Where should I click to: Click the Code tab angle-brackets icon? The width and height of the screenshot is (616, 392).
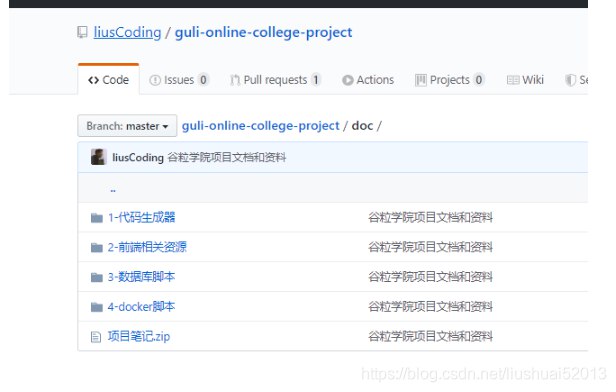[x=94, y=80]
